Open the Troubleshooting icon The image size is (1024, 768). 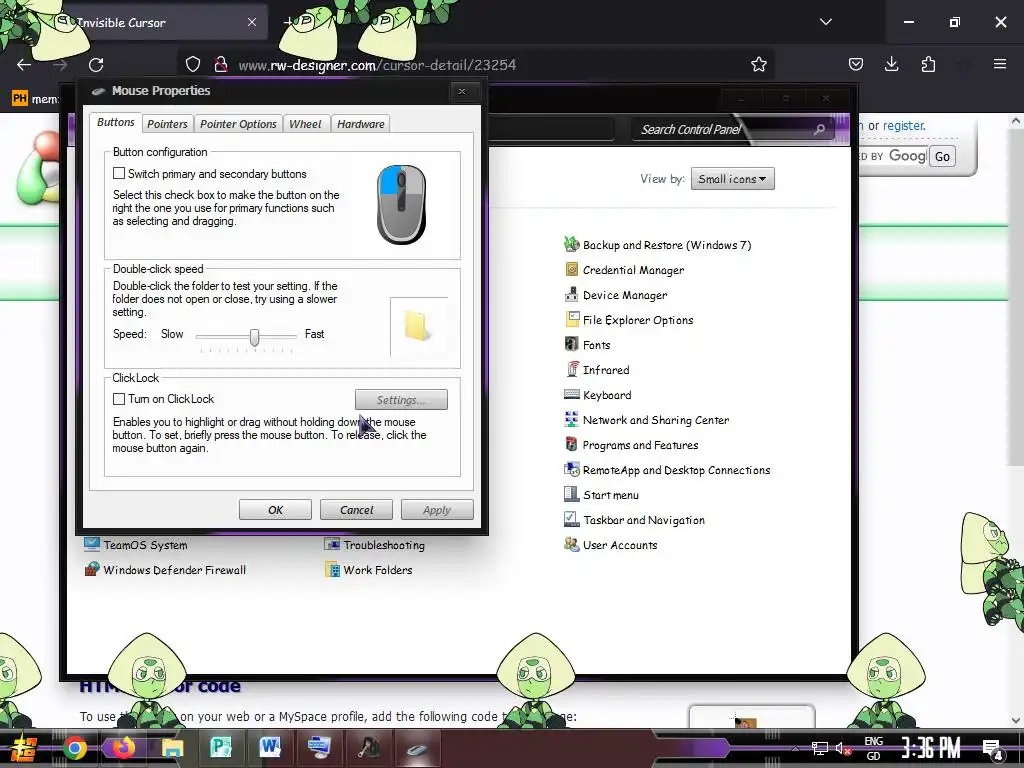tap(332, 545)
